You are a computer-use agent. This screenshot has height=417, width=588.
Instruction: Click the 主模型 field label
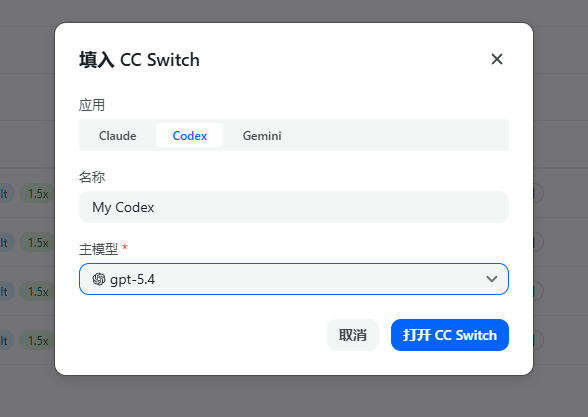[x=98, y=249]
